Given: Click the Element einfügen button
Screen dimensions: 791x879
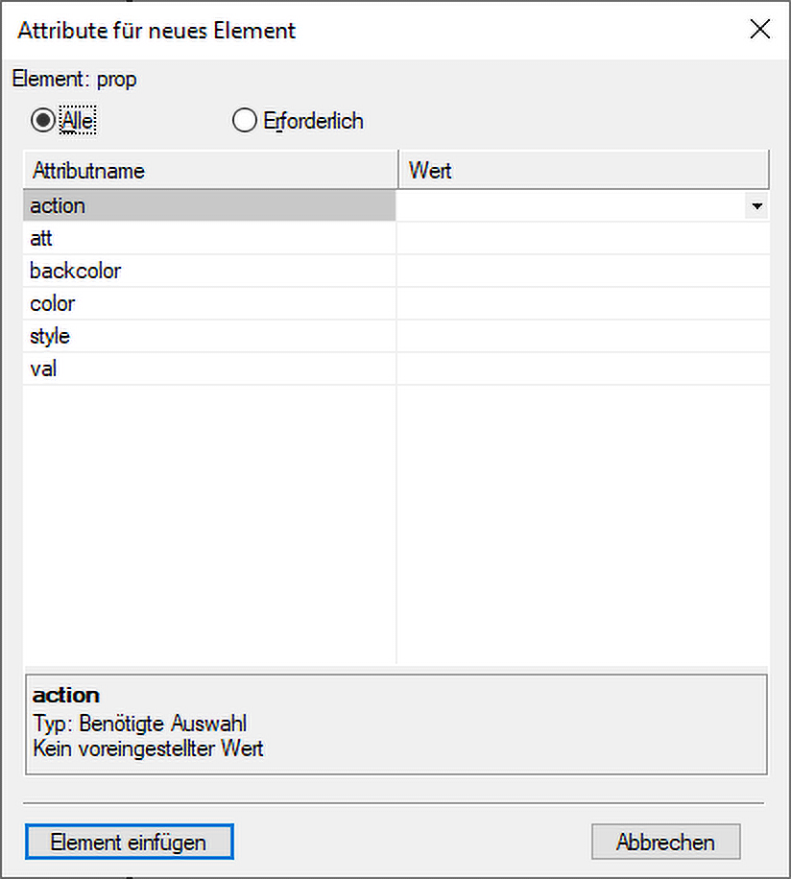Looking at the screenshot, I should (129, 841).
